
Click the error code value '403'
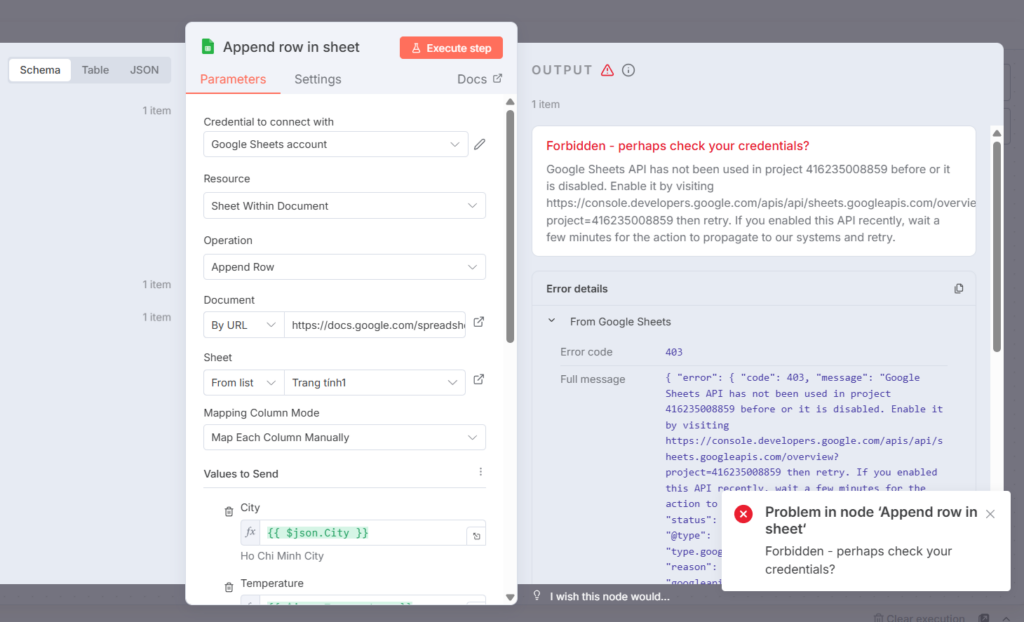pos(674,352)
